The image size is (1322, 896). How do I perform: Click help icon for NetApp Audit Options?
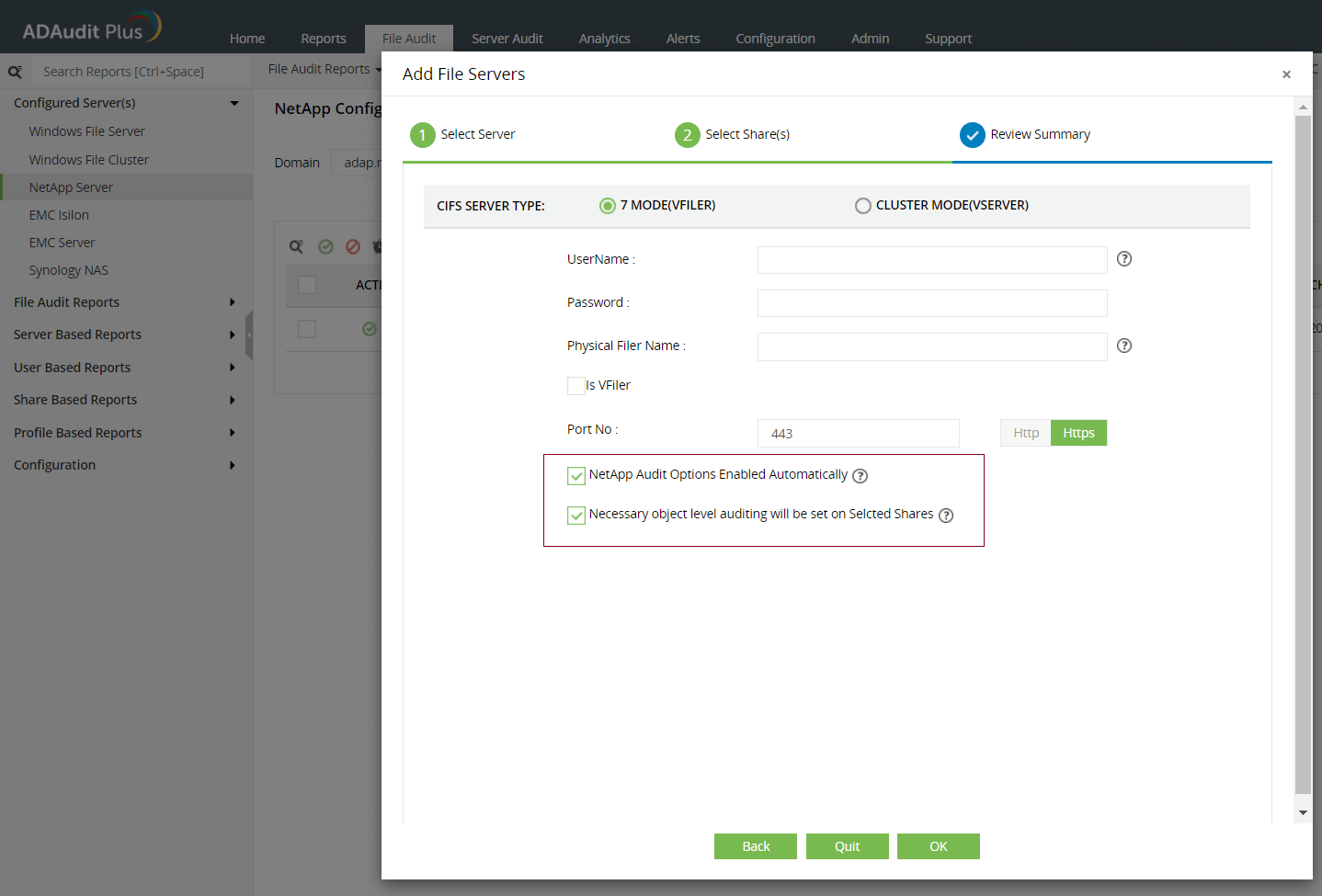860,476
